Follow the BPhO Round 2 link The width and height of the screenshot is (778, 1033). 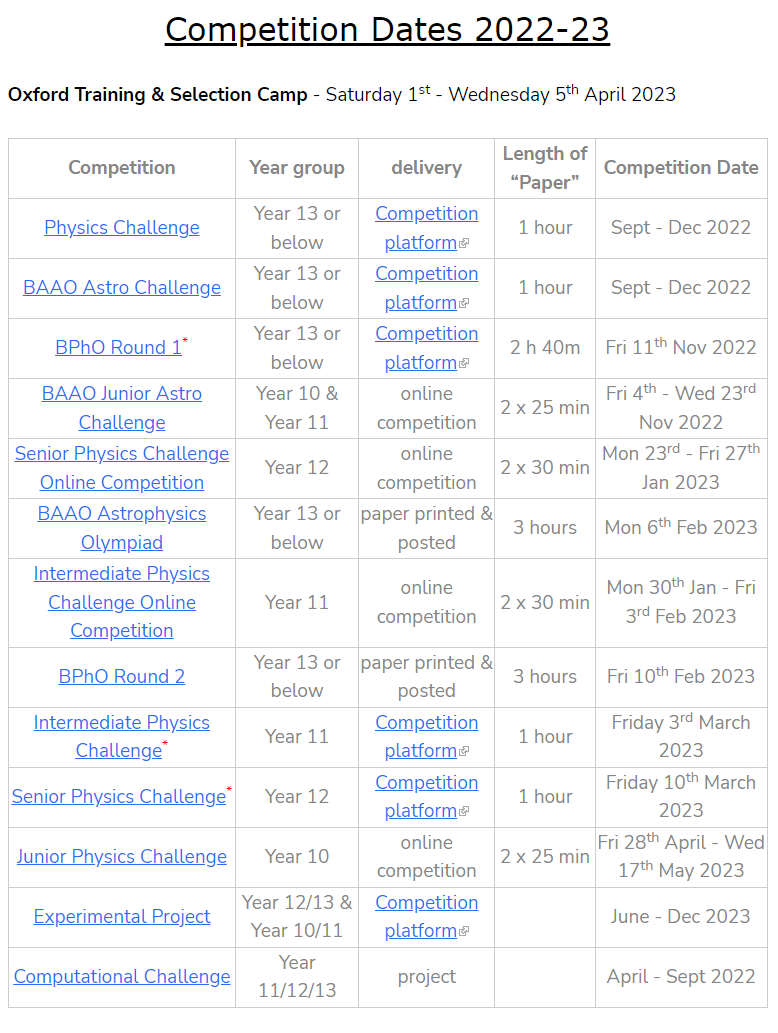pos(122,677)
